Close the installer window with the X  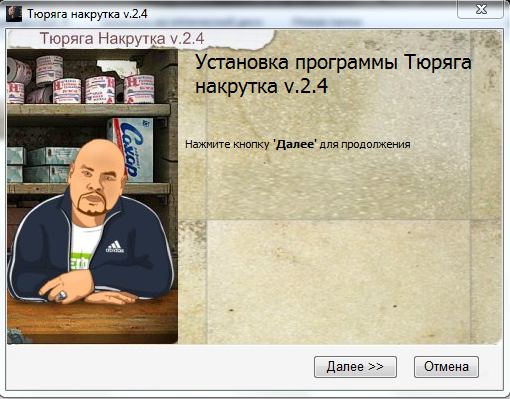pyautogui.click(x=481, y=9)
